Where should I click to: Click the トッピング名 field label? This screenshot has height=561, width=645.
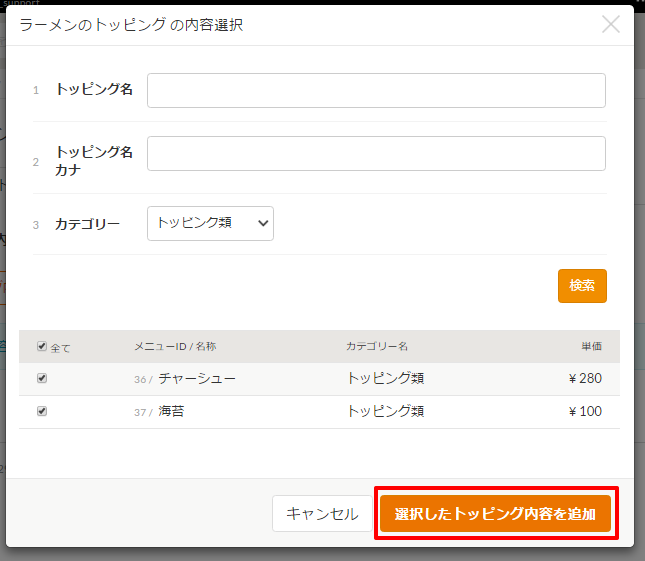(x=94, y=89)
